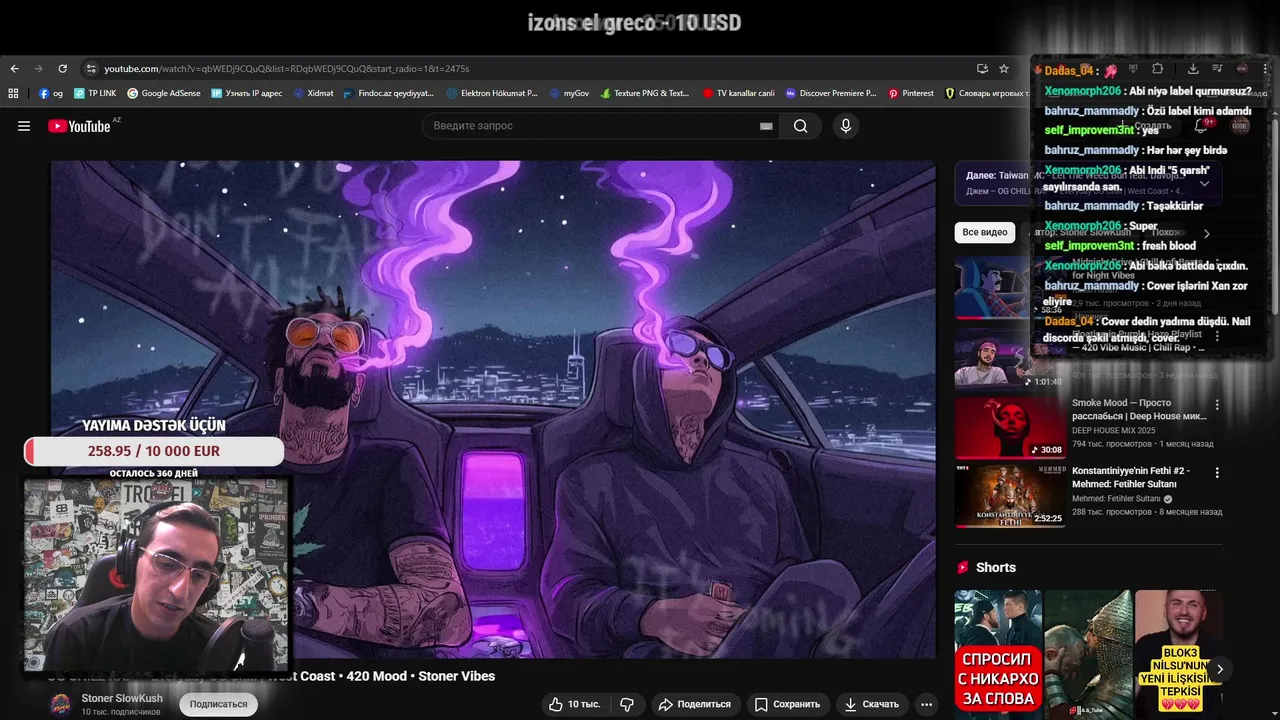Open 'Узнать IP адрес' bookmark
Screen dimensions: 1280x720
pyautogui.click(x=246, y=93)
